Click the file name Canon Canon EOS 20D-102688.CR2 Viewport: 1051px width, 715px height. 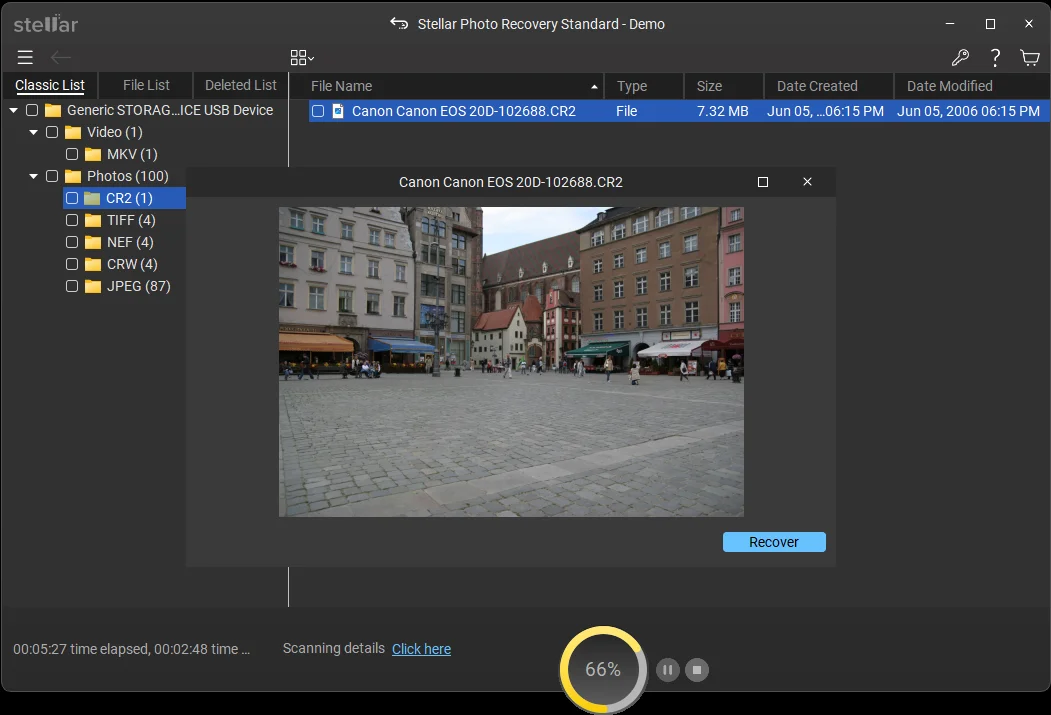click(464, 111)
